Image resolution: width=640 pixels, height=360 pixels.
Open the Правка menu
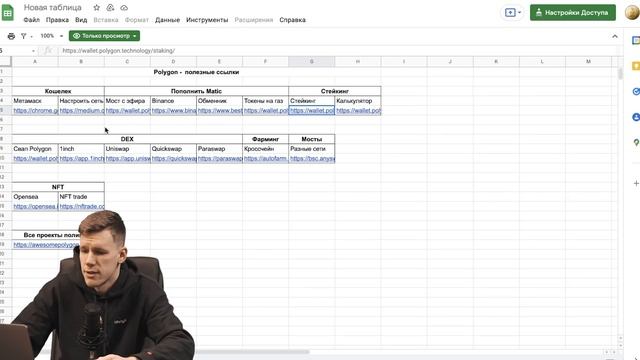click(57, 20)
